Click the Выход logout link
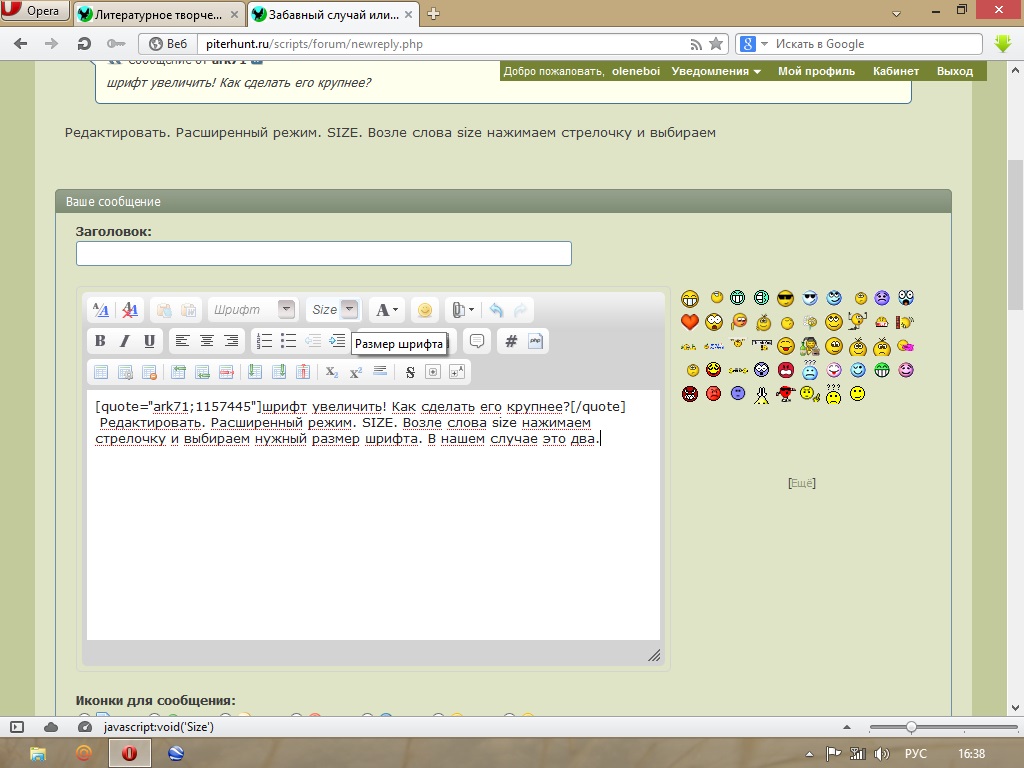This screenshot has height=768, width=1024. pyautogui.click(x=954, y=71)
